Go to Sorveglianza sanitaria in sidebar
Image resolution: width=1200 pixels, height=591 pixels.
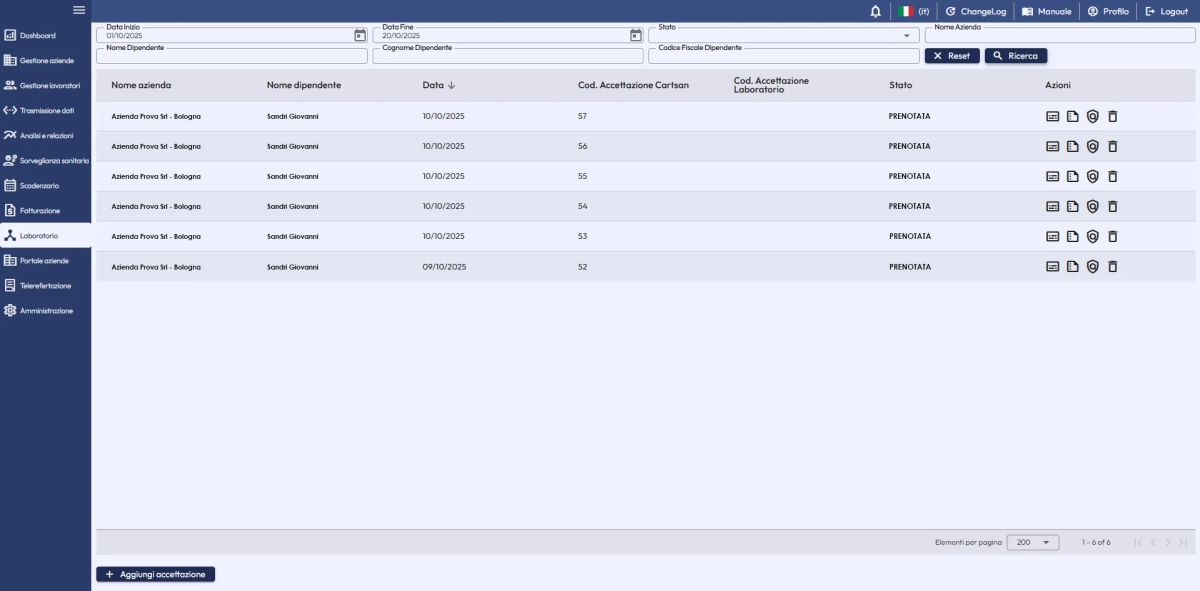point(46,160)
